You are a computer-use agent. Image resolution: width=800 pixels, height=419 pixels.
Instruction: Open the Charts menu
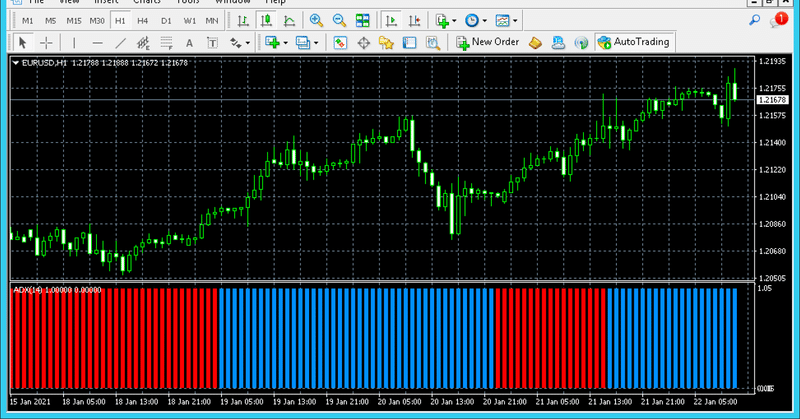[147, 2]
